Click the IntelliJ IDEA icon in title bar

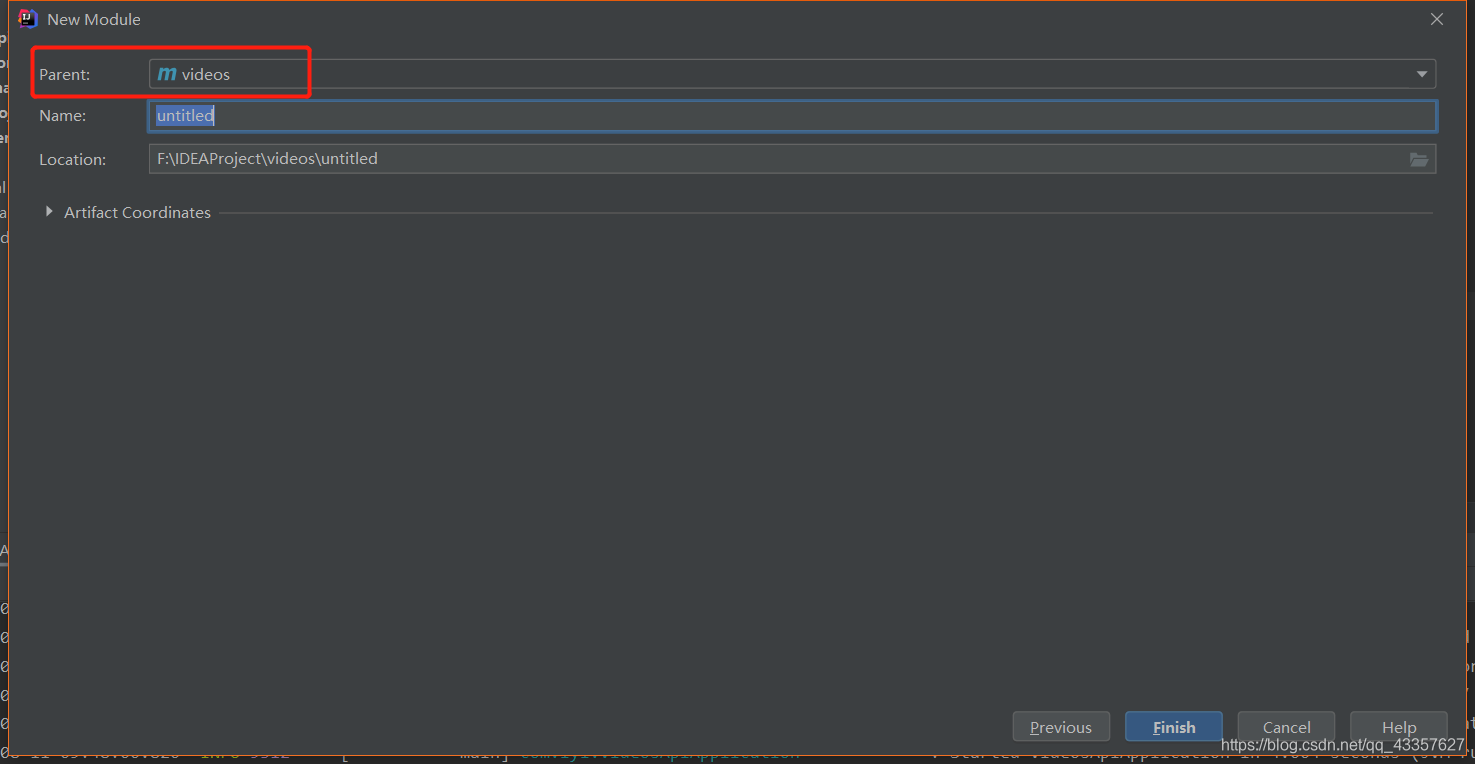(28, 19)
